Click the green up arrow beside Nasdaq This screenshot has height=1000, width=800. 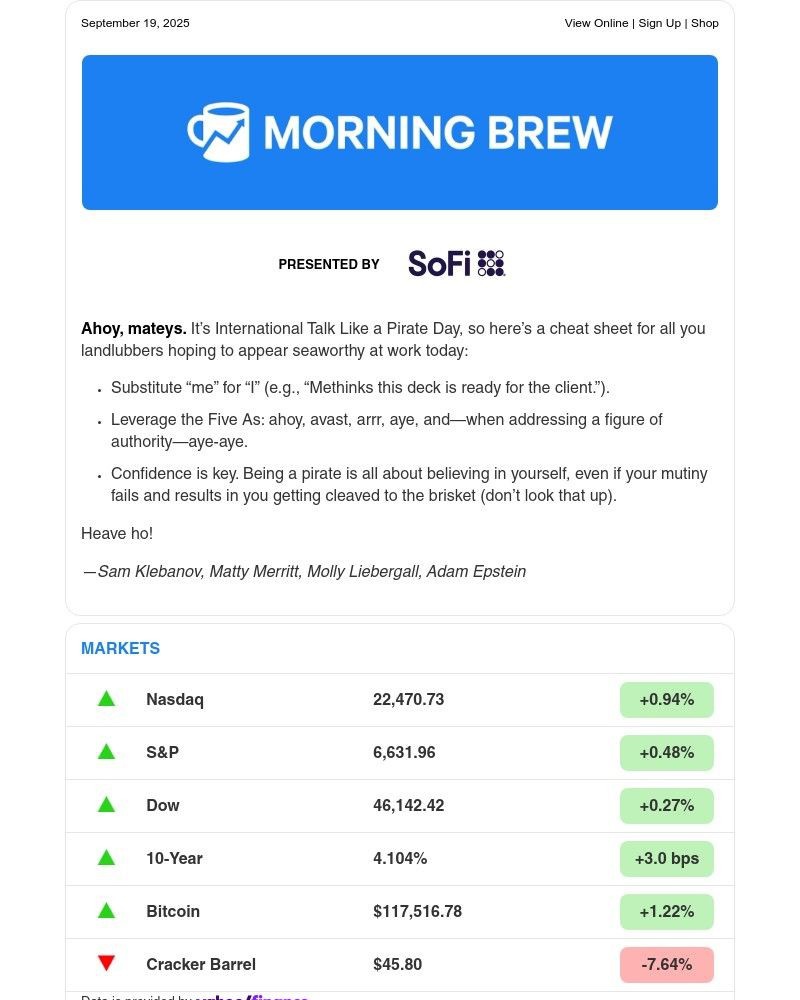106,699
